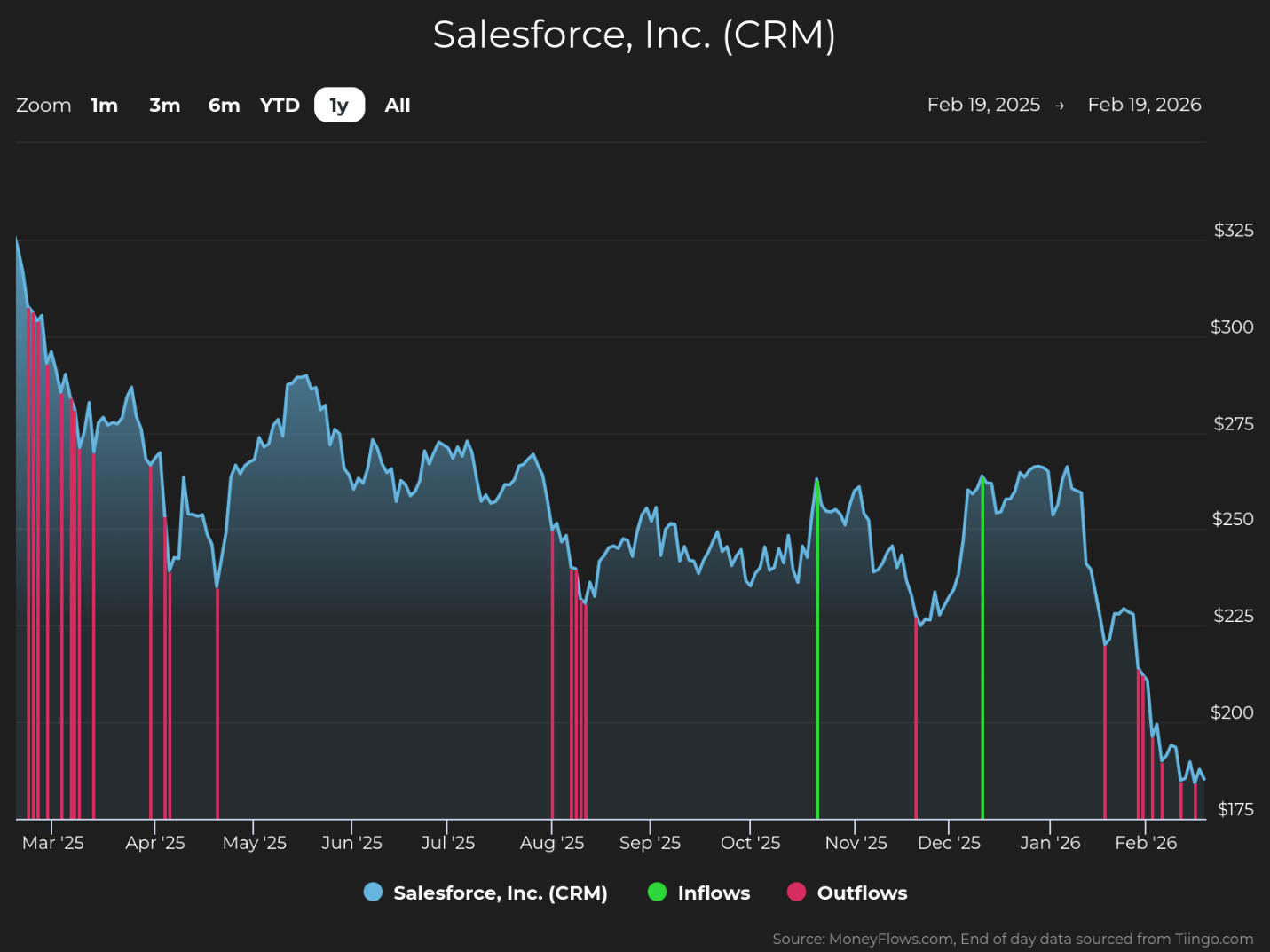Click the Jul '25 axis label
This screenshot has height=952, width=1270.
[447, 843]
